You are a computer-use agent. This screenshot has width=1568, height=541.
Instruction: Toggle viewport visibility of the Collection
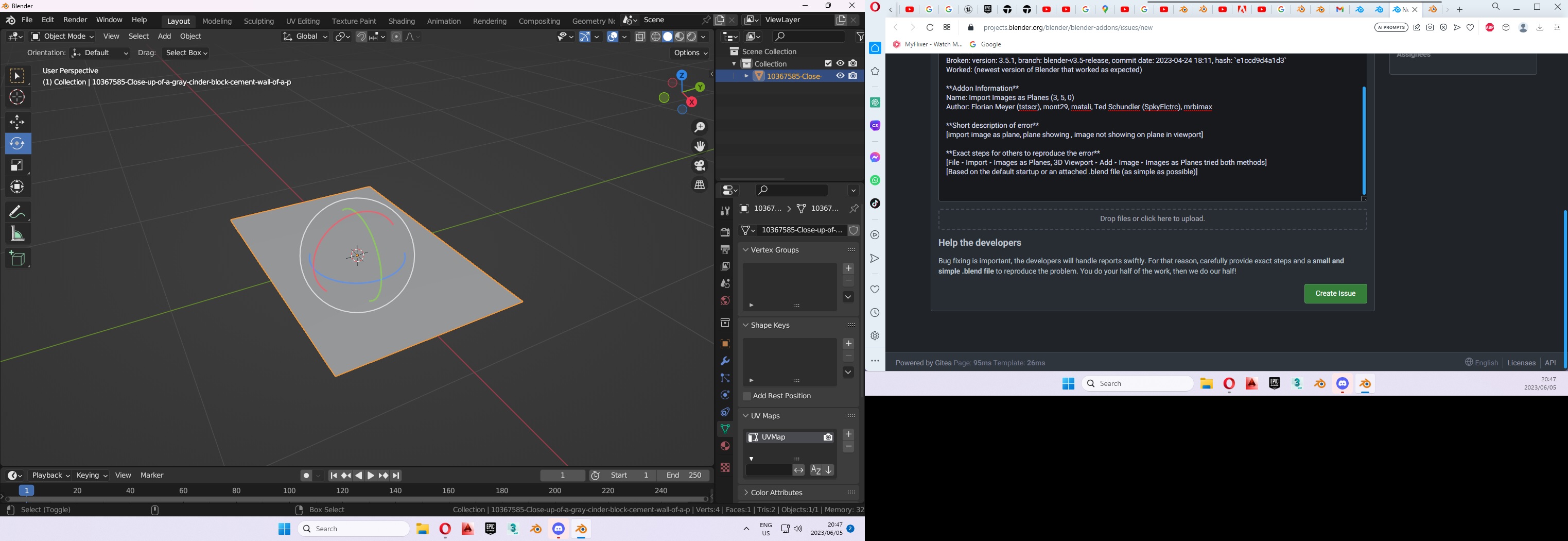(x=841, y=63)
